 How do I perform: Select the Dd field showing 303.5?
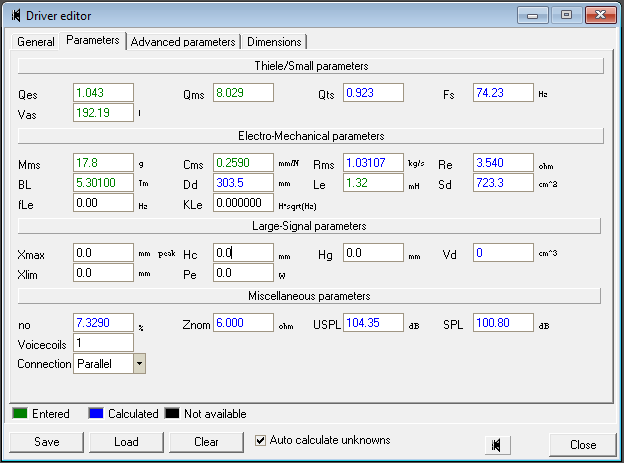pyautogui.click(x=244, y=183)
